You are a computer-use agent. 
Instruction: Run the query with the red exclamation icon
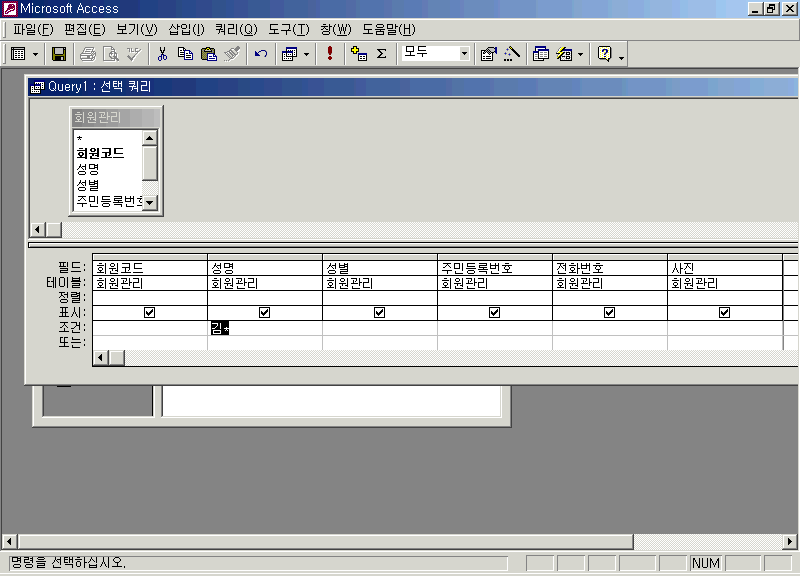[x=330, y=54]
